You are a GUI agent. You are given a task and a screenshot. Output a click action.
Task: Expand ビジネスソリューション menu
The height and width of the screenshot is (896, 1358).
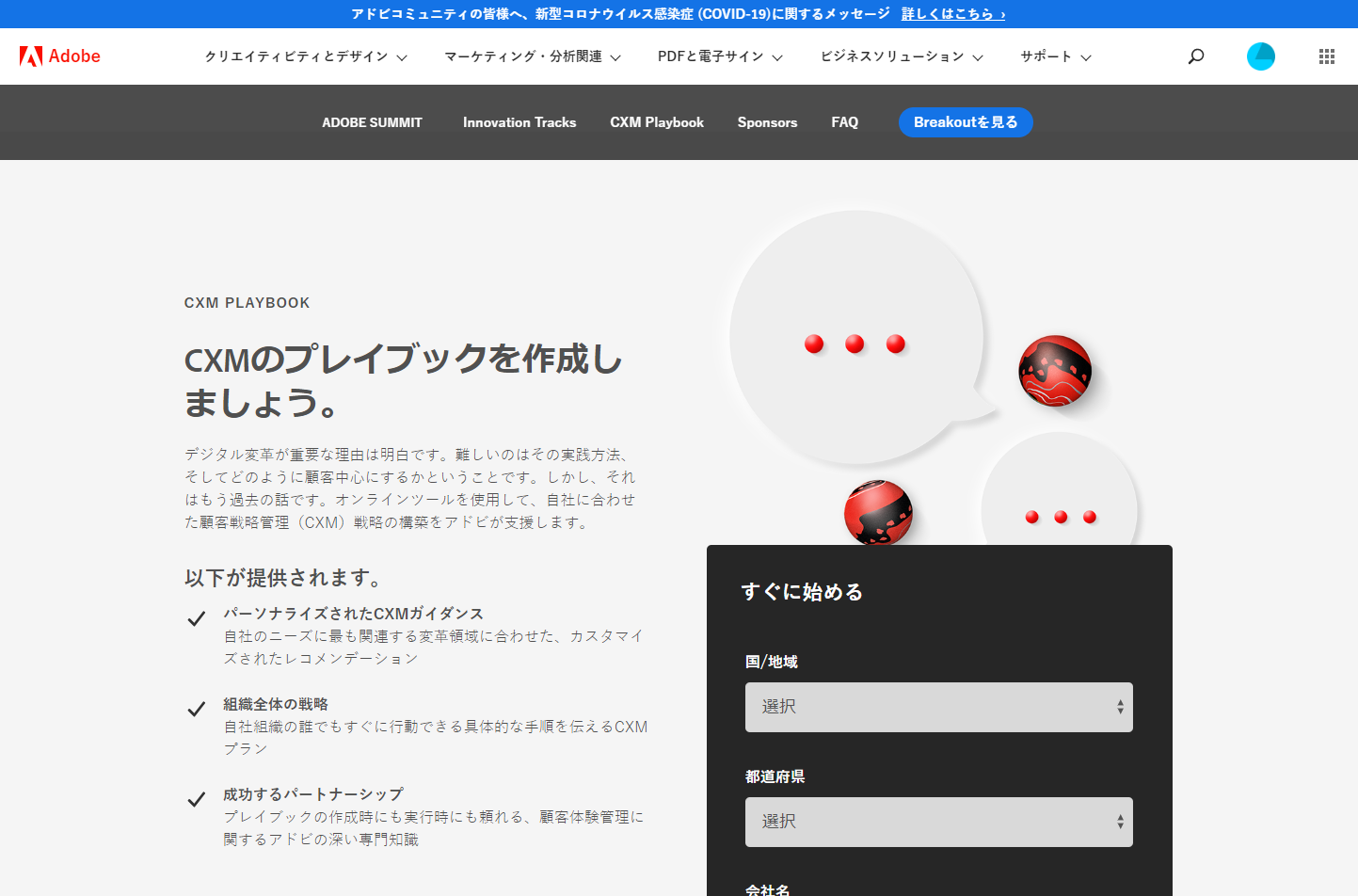click(x=902, y=56)
